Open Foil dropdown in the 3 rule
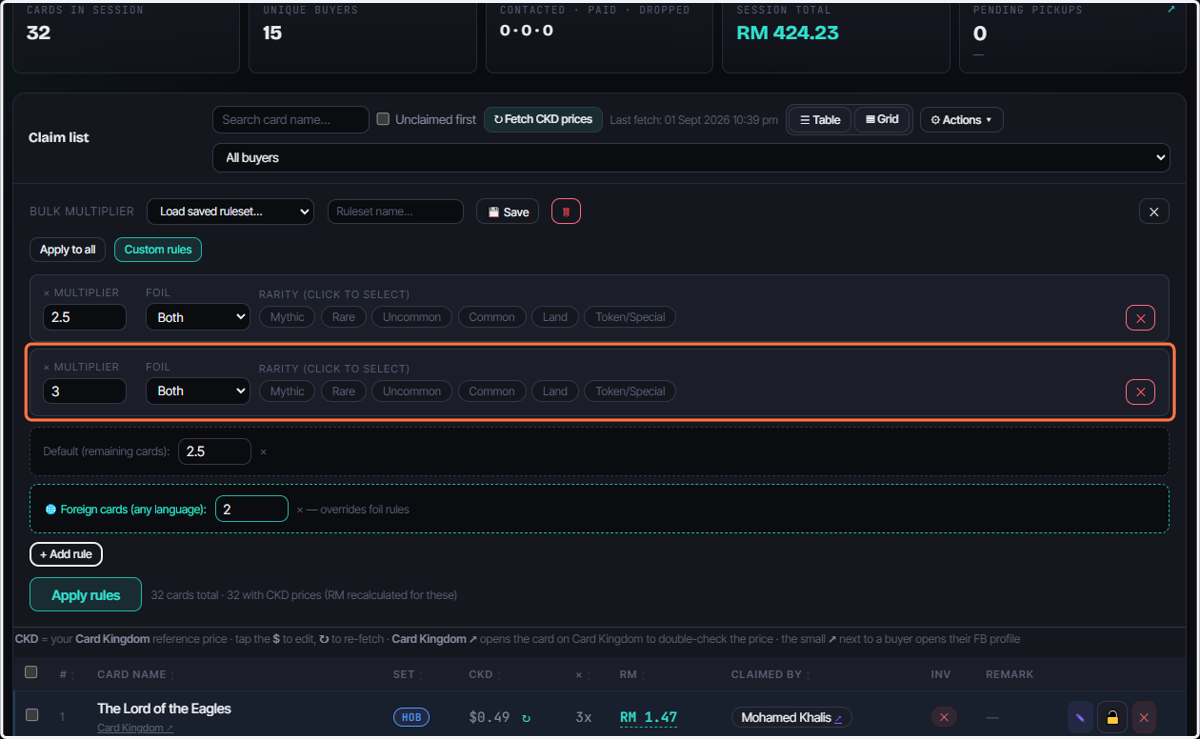Screen dimensions: 1200x739 click(x=197, y=391)
